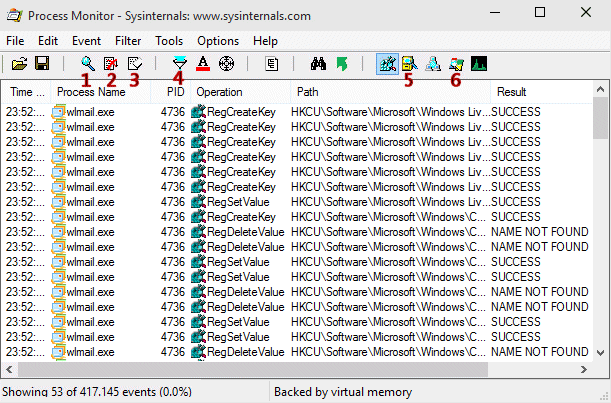Open the File menu
Image resolution: width=611 pixels, height=403 pixels.
pyautogui.click(x=15, y=41)
